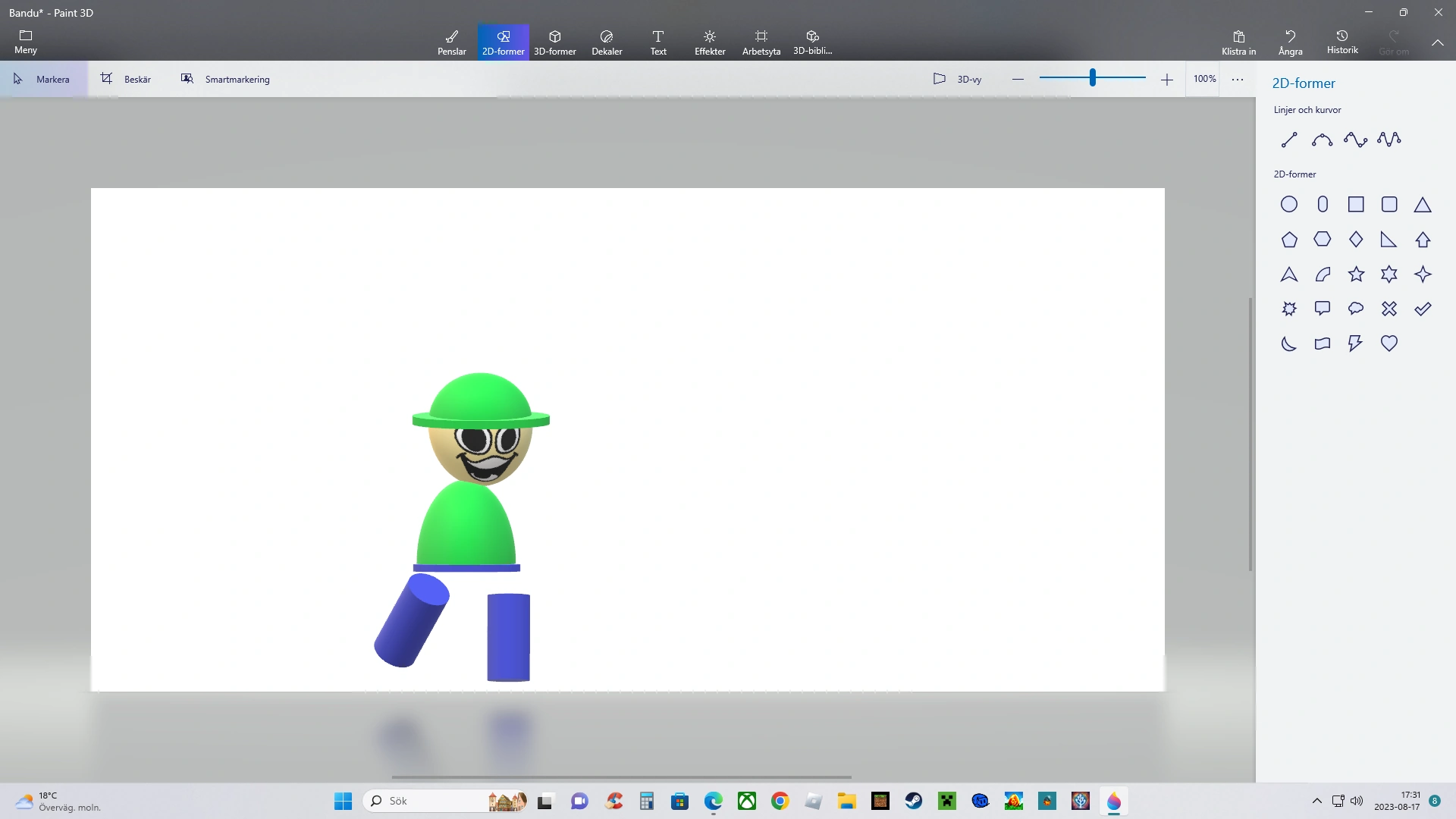Click the zoom slider handle

click(1092, 77)
